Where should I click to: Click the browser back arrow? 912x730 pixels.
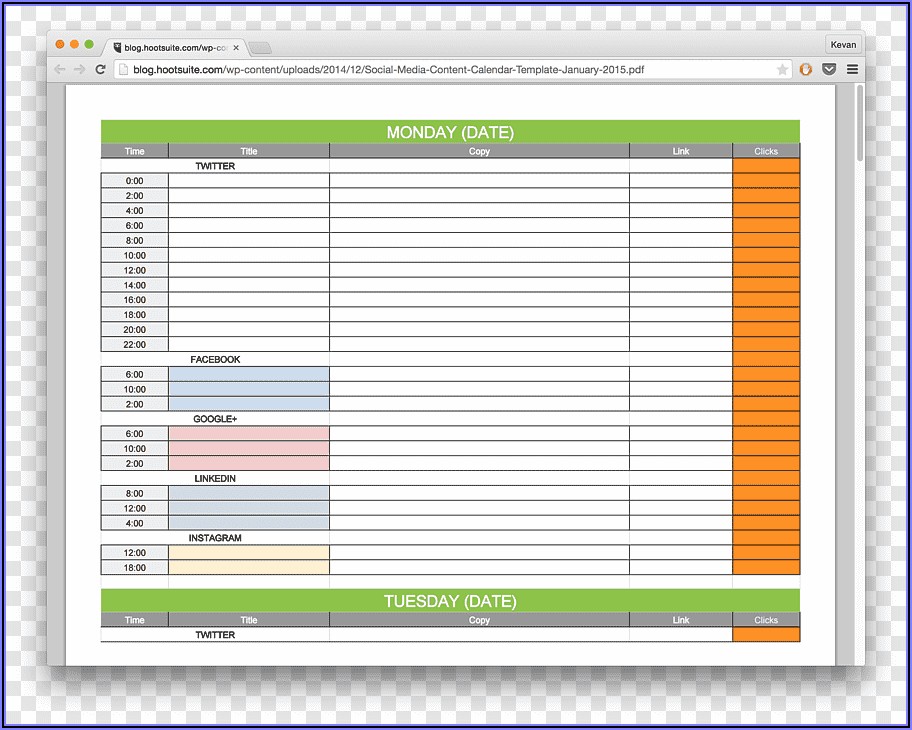click(x=60, y=70)
